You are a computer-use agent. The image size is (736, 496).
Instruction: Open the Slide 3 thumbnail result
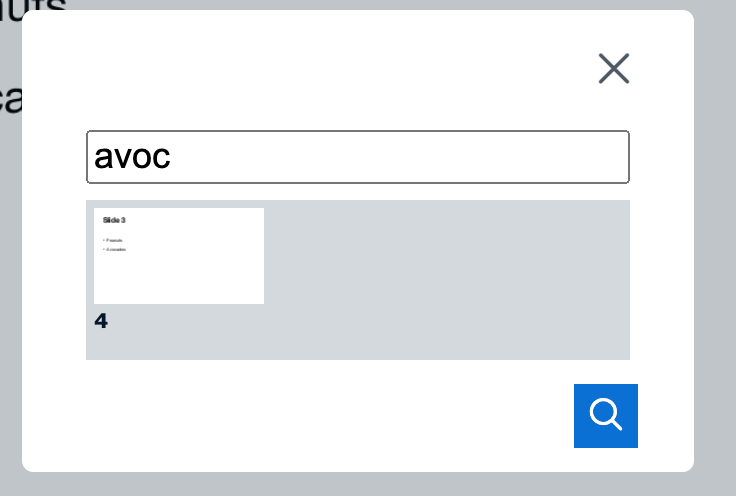pyautogui.click(x=179, y=256)
